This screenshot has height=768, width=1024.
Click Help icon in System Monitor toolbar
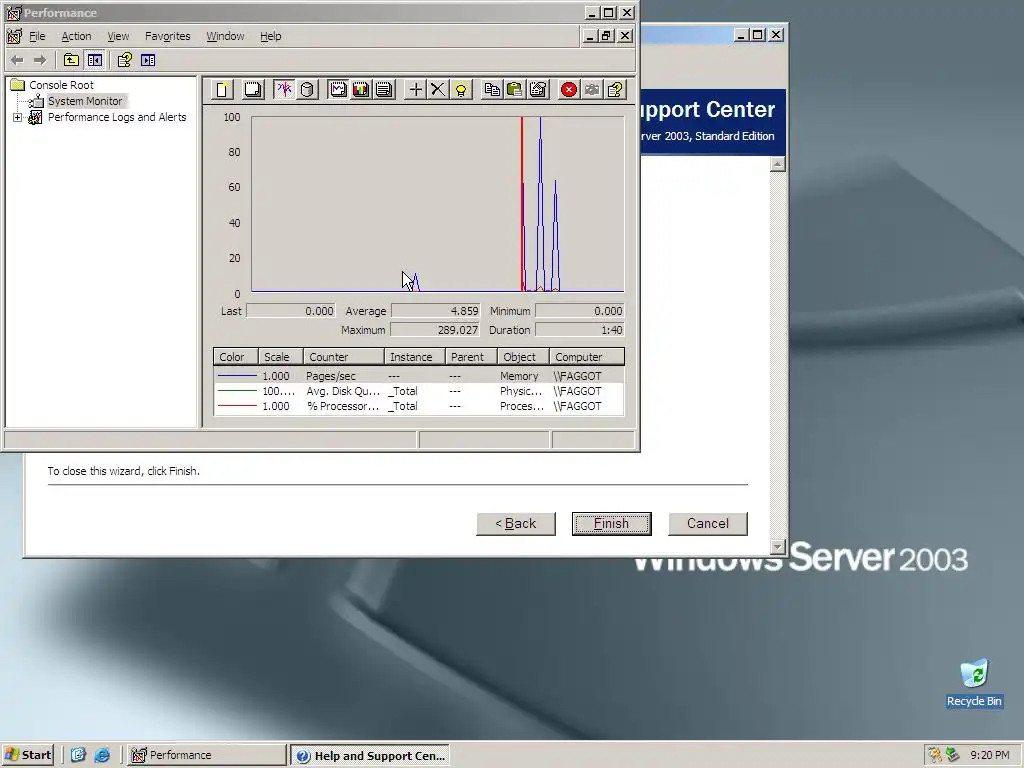615,89
